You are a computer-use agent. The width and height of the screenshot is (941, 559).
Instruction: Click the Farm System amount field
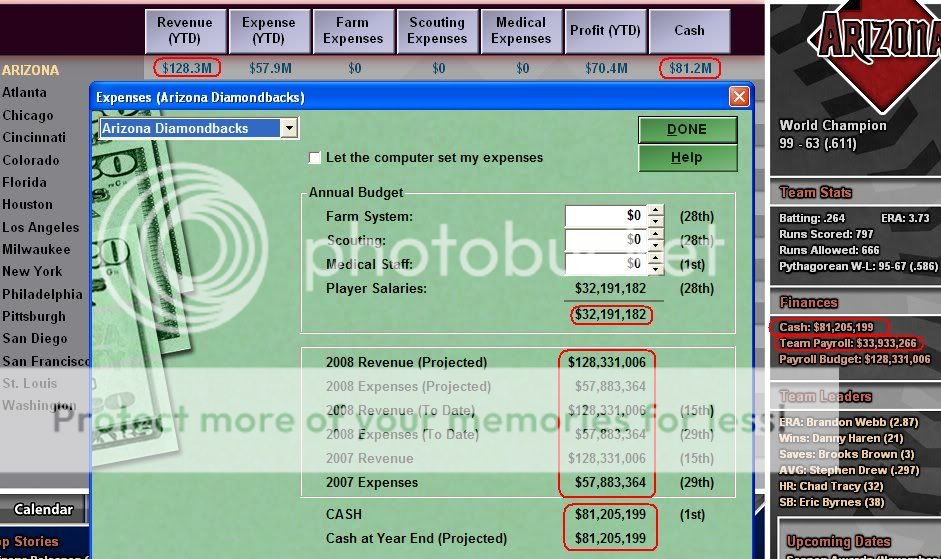(x=605, y=216)
